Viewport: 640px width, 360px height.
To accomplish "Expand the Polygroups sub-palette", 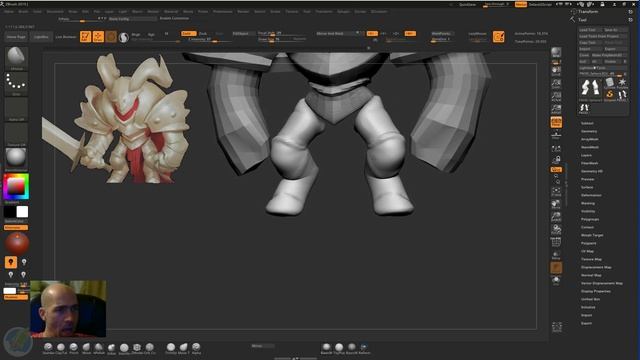I will point(590,219).
